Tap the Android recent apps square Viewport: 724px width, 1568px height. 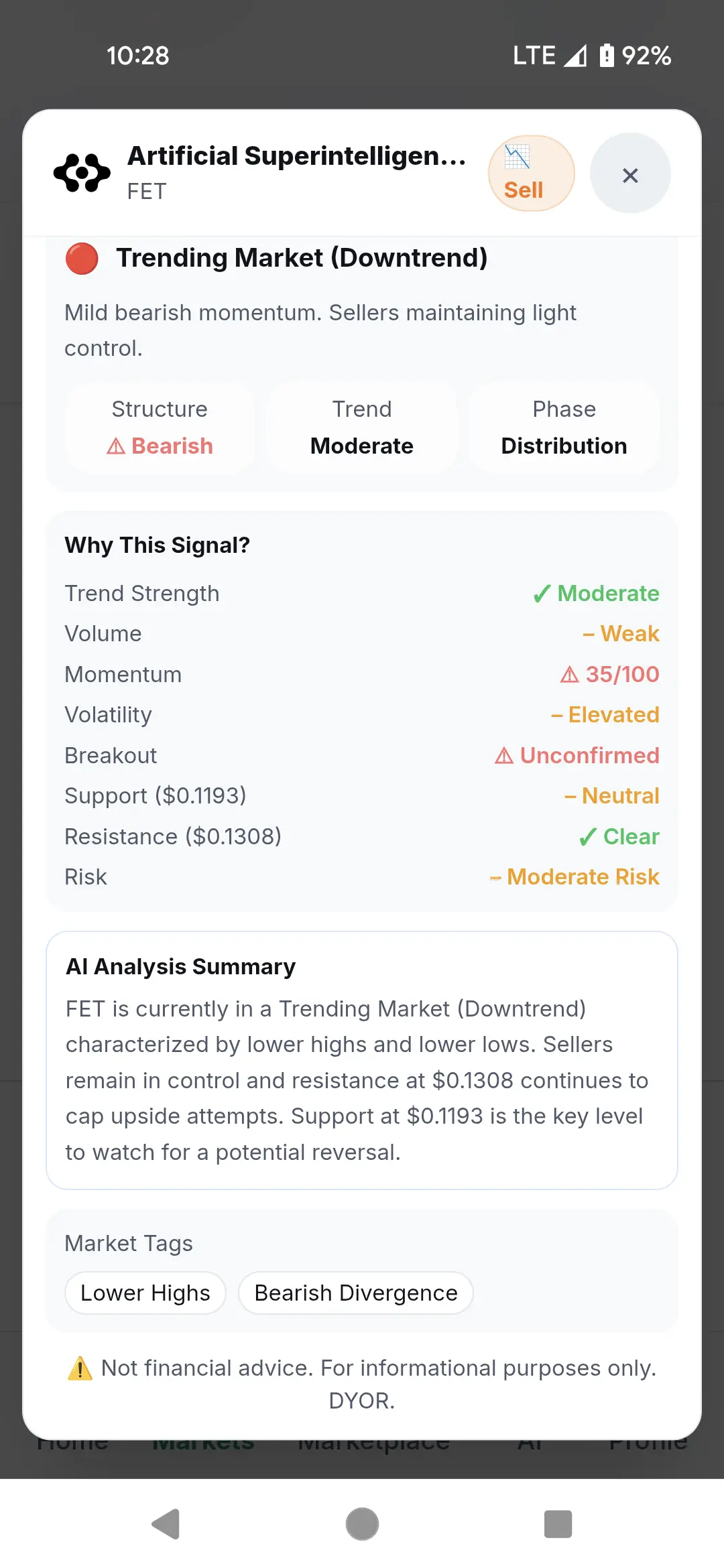558,1524
